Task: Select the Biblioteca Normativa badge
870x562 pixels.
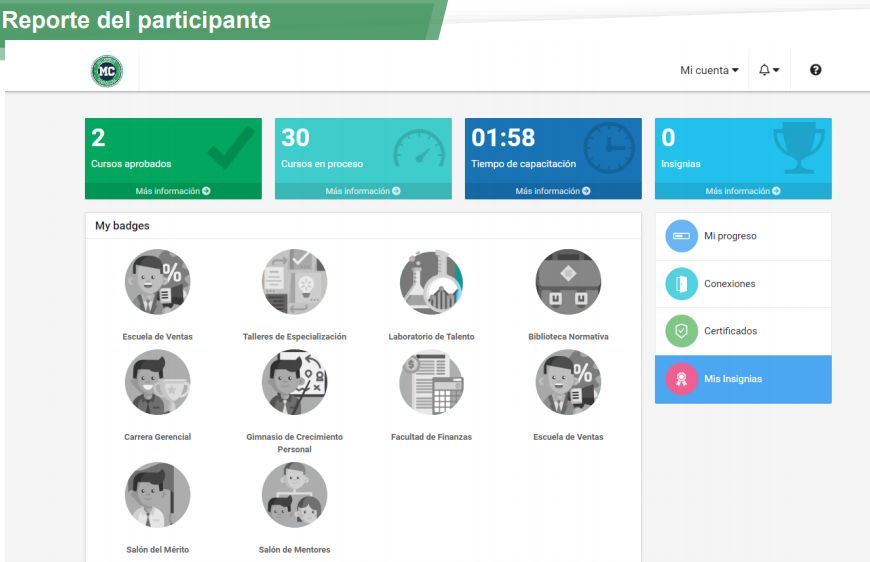Action: pos(568,282)
